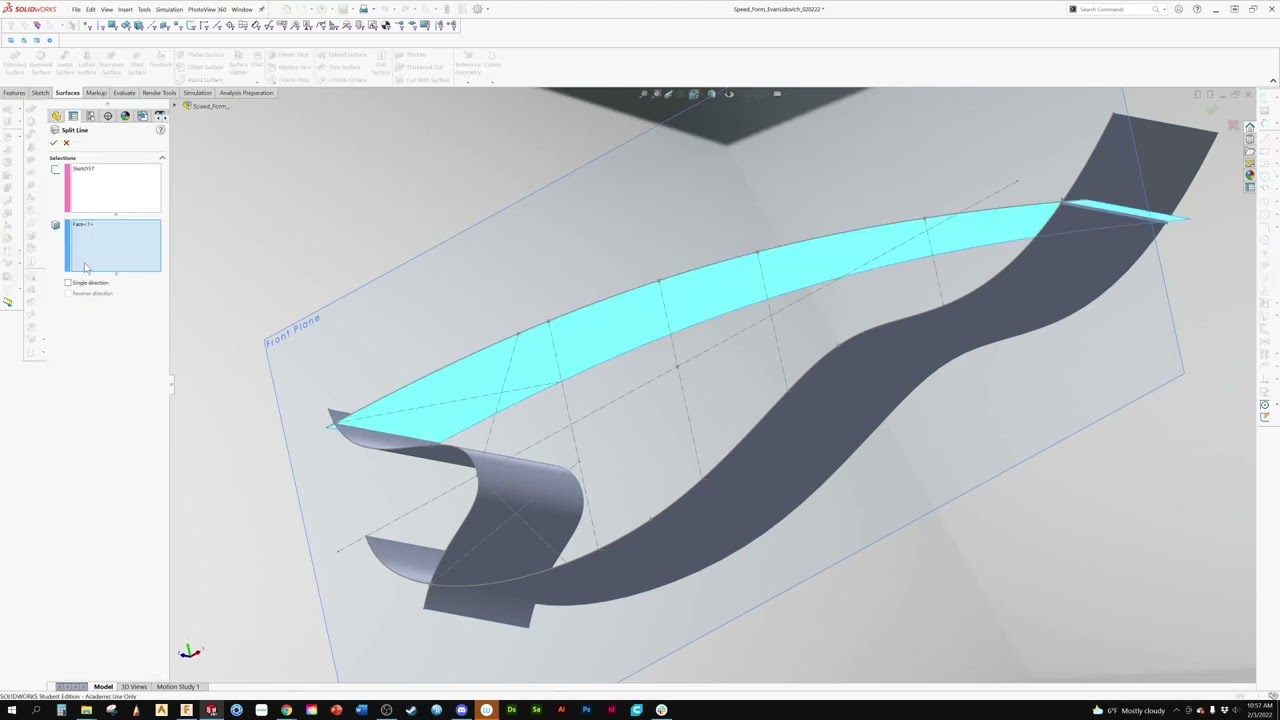This screenshot has width=1280, height=720.
Task: Switch to Evaluate ribbon tab
Action: point(124,93)
